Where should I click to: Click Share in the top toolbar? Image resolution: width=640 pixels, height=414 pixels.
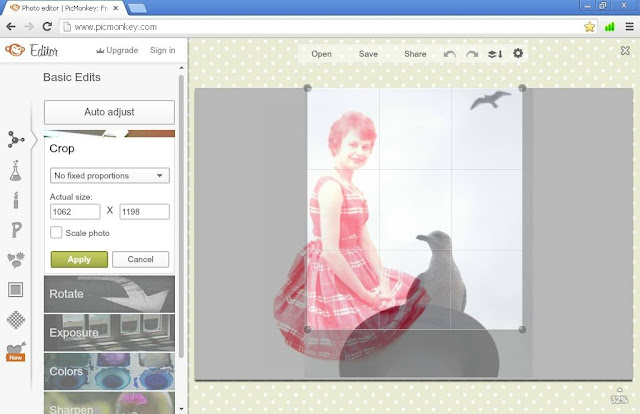tap(415, 54)
